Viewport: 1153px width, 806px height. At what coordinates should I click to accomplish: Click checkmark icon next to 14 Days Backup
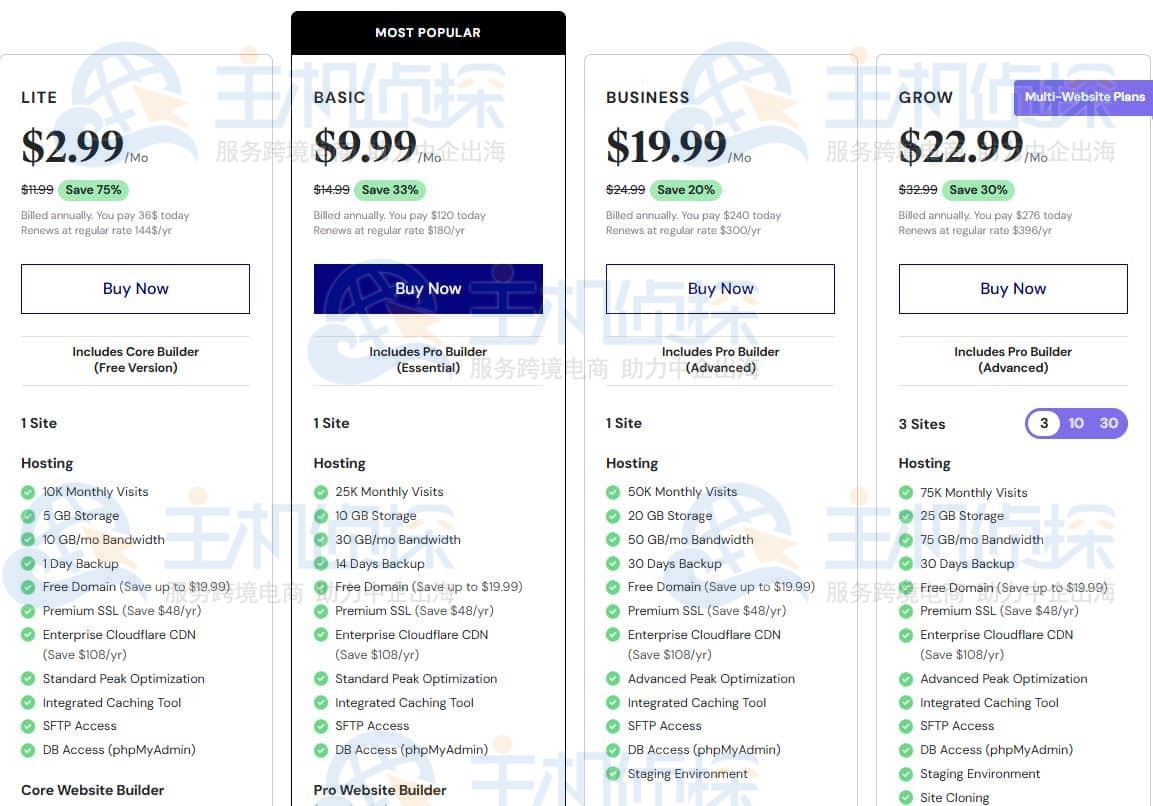point(321,564)
